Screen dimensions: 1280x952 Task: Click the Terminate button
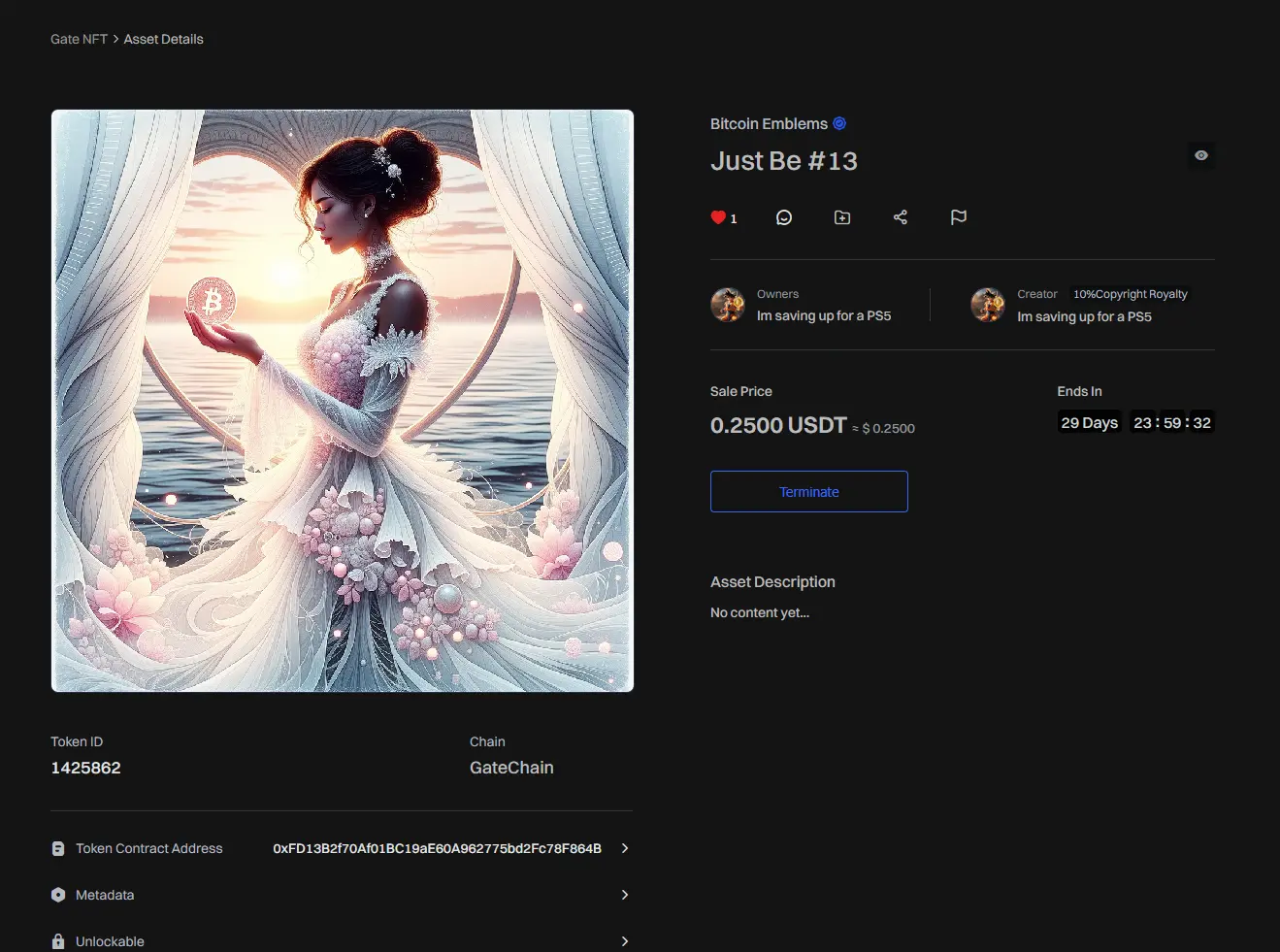[809, 491]
